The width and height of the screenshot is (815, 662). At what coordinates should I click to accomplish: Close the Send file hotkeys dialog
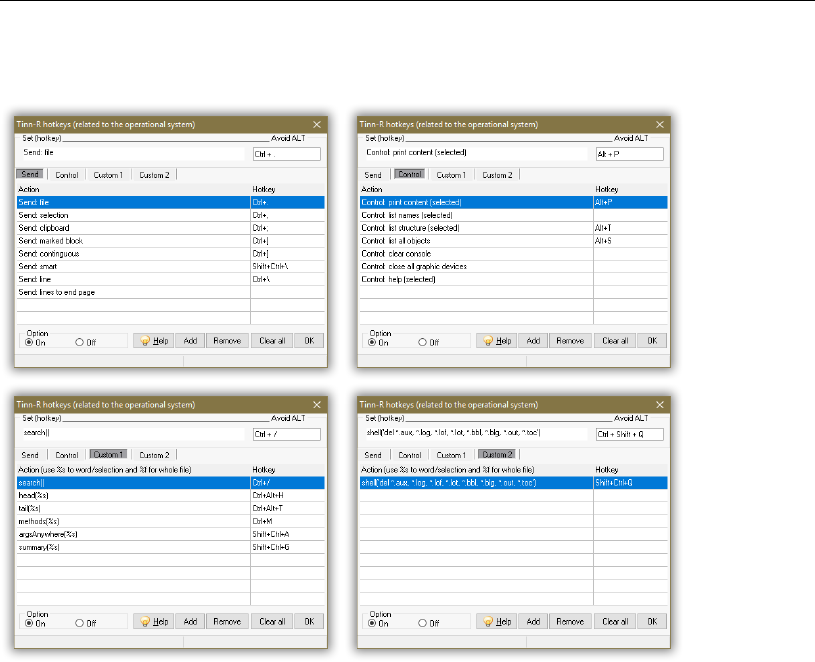[x=317, y=125]
